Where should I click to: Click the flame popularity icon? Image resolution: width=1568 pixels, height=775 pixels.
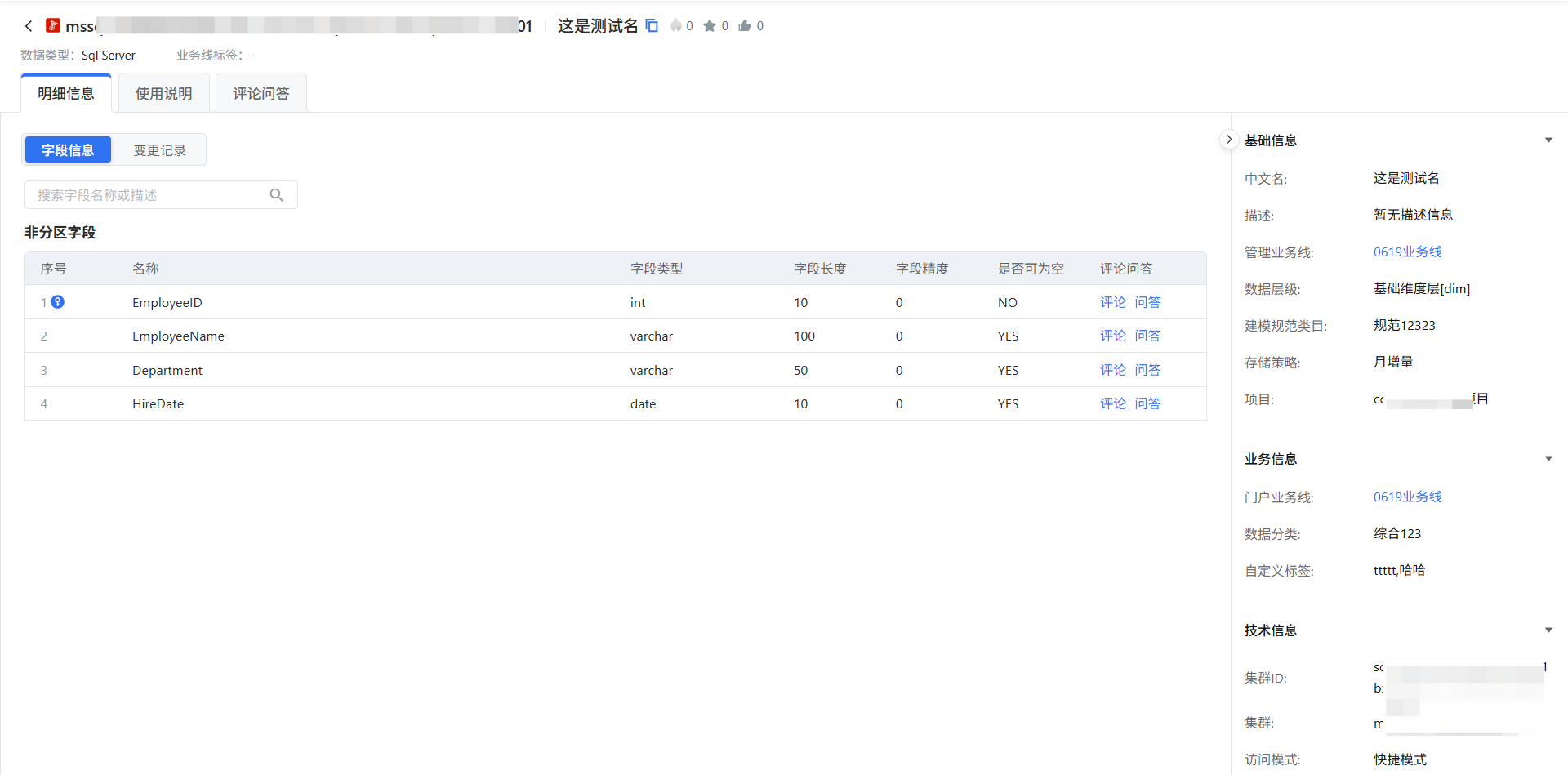(x=676, y=26)
